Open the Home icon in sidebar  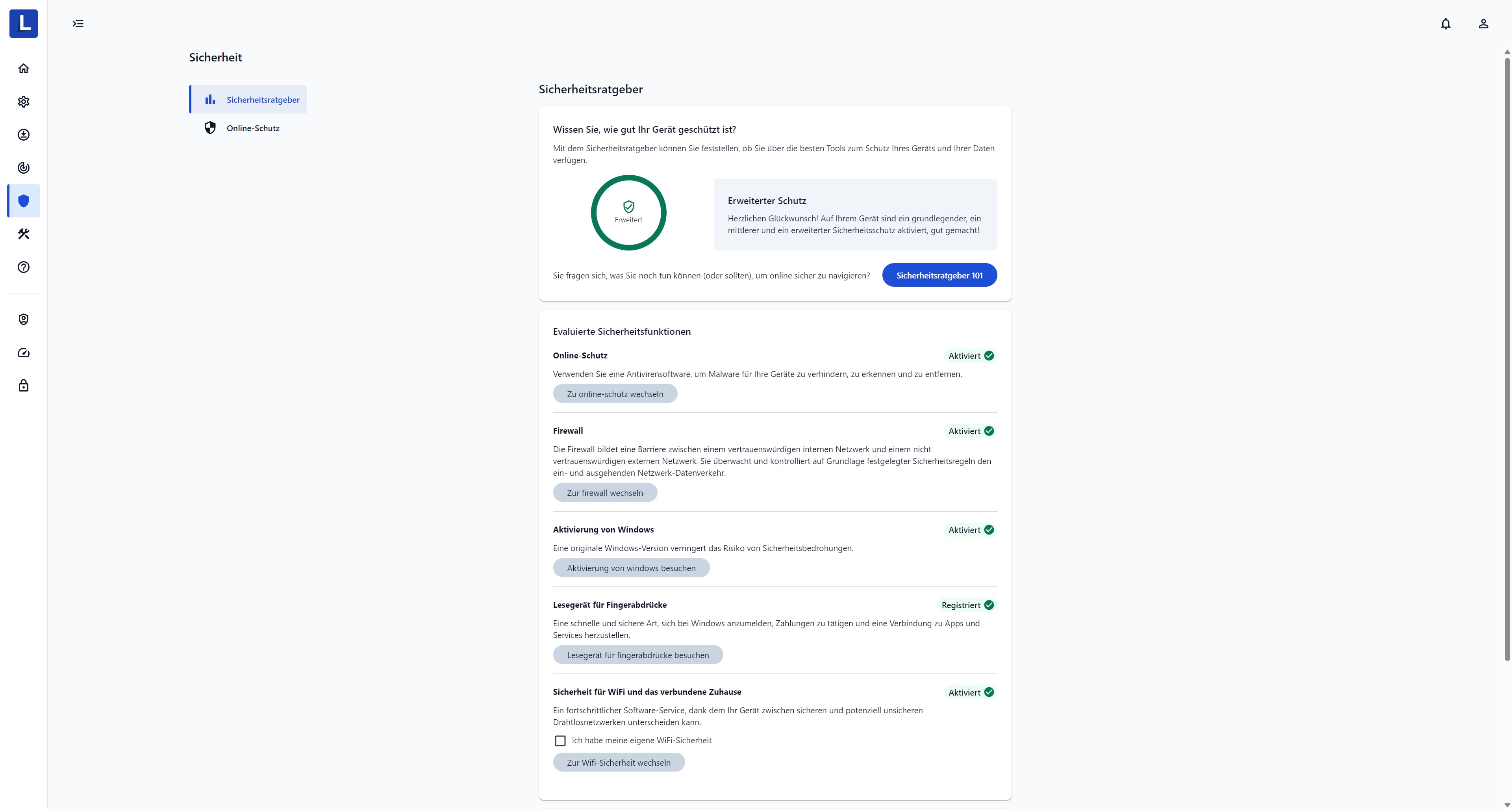24,69
